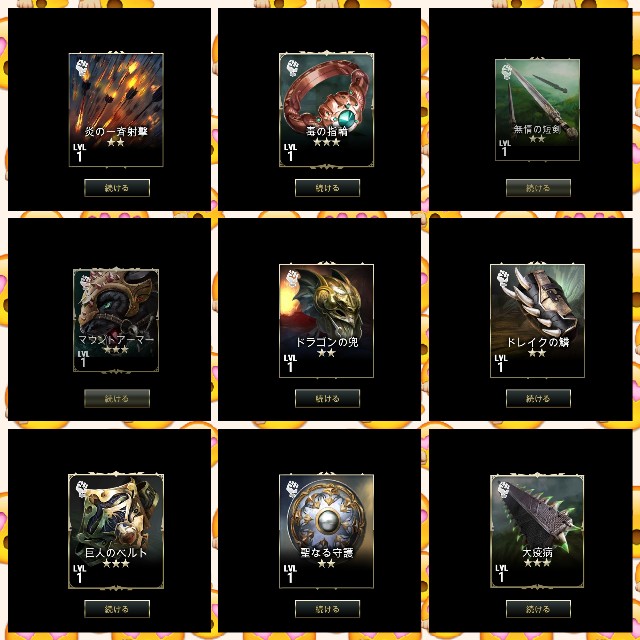Select the 炎の一斉射撃 flaming arrows card
Screen dimensions: 640x640
coord(116,109)
